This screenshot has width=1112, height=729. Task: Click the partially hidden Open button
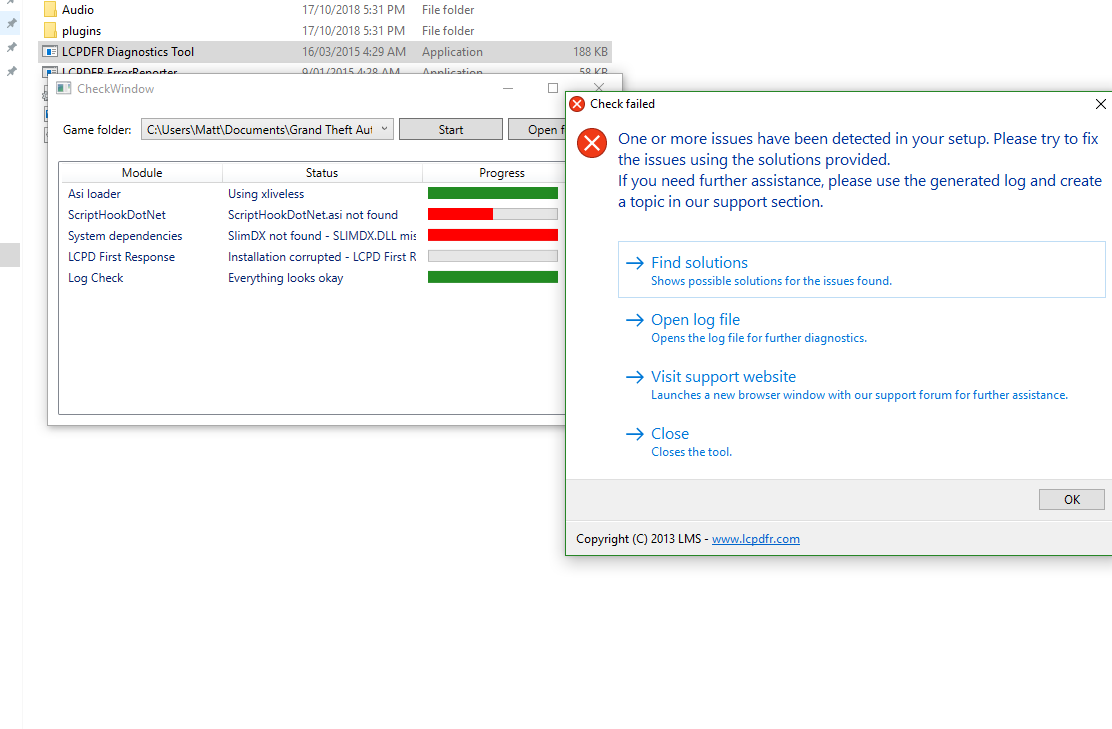537,129
